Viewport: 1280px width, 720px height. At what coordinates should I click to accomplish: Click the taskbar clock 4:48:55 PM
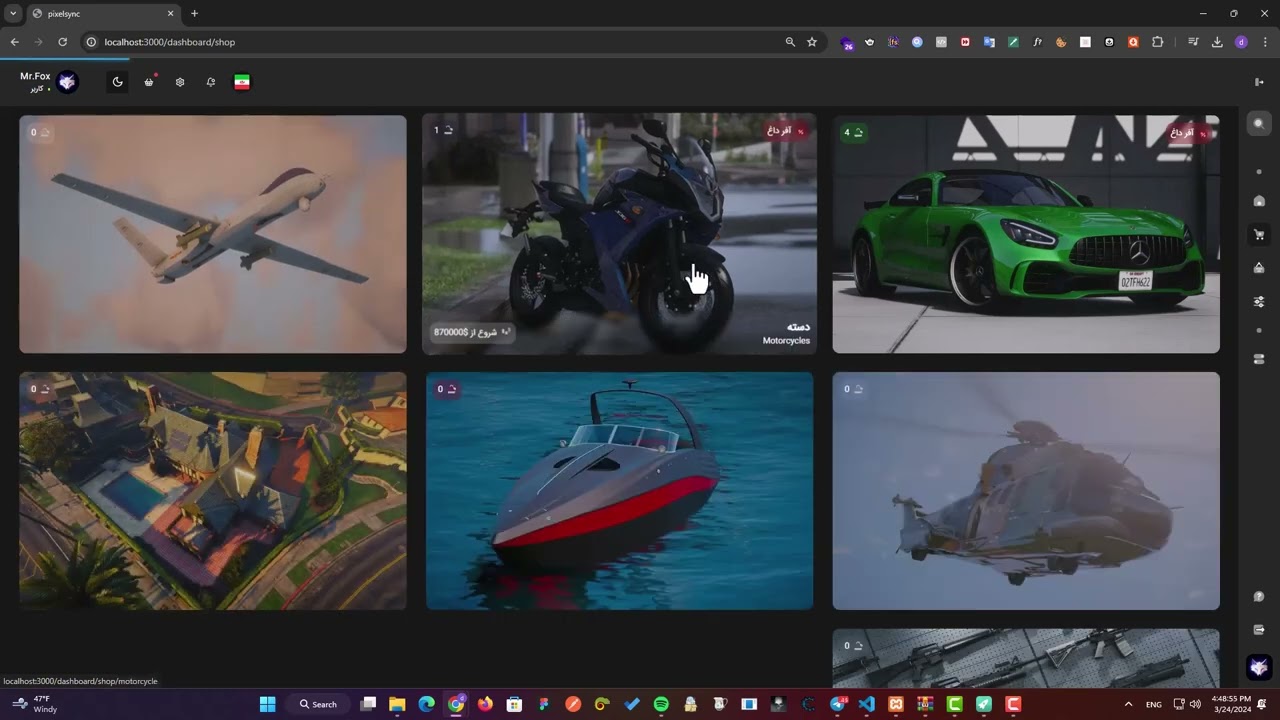pyautogui.click(x=1230, y=704)
